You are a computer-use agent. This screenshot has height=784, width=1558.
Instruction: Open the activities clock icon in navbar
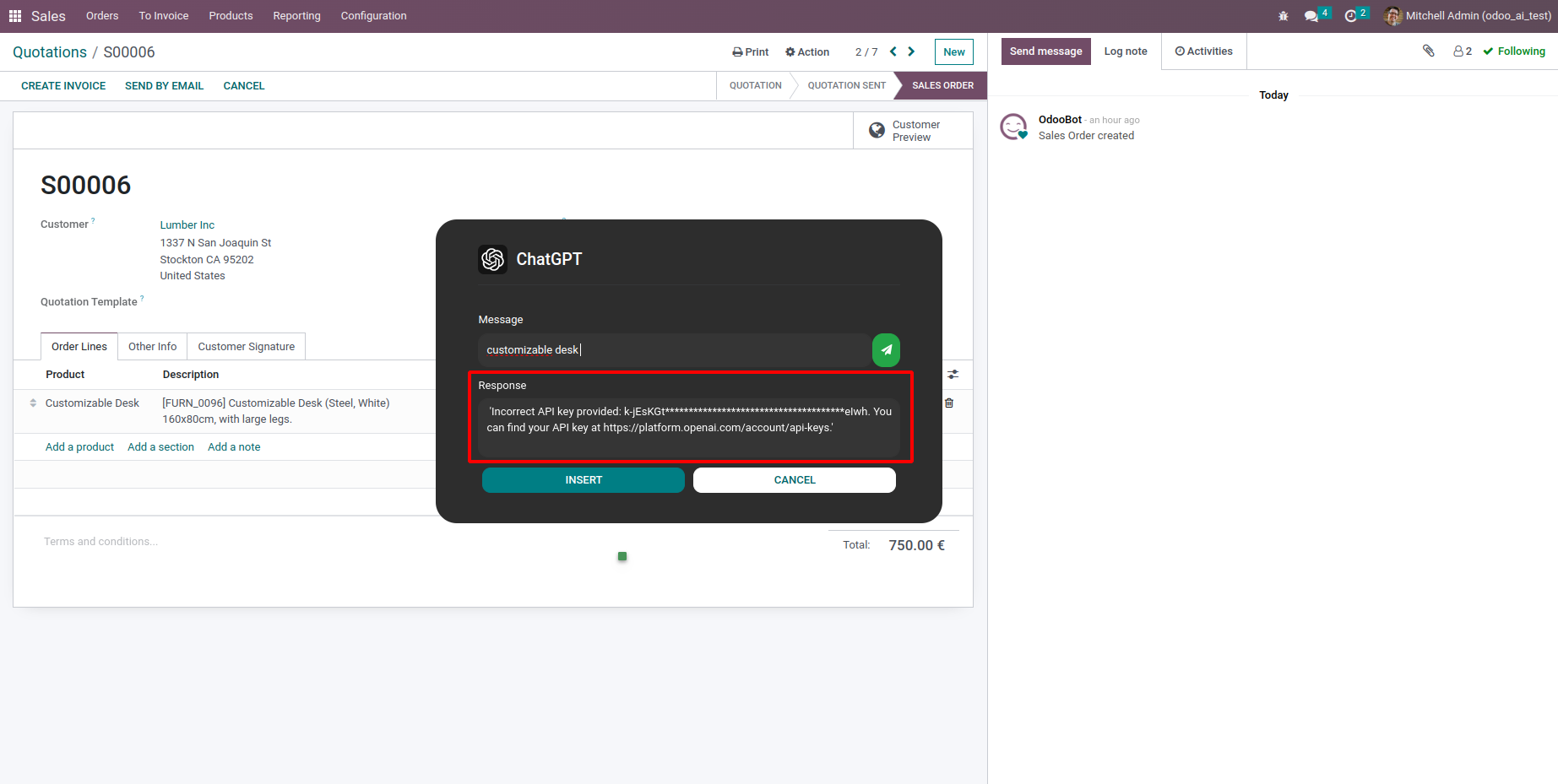[1351, 16]
